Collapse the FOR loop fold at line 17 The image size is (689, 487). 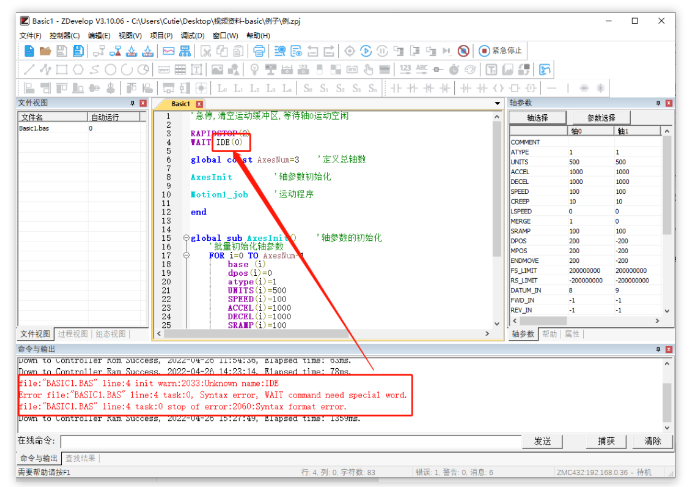pos(186,255)
